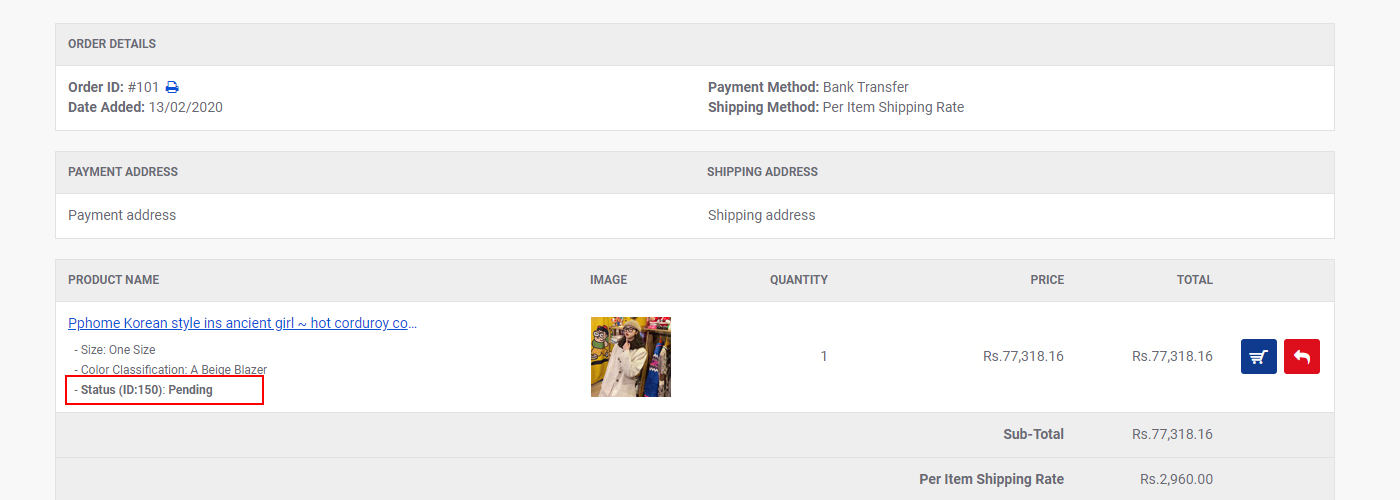Open the Pphome Korean style corduroy product link
Viewport: 1400px width, 500px height.
[x=243, y=323]
